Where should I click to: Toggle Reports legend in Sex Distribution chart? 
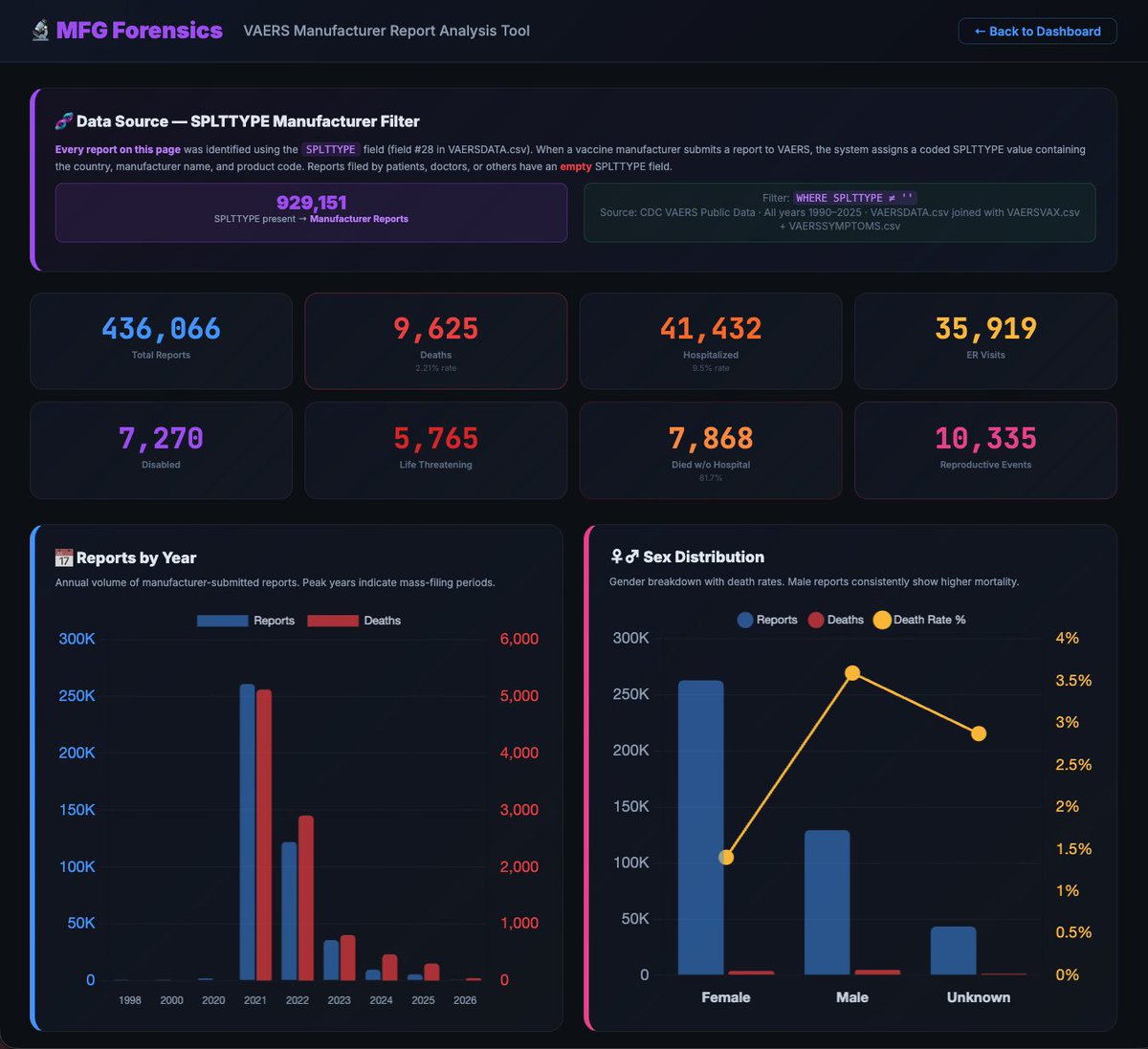pyautogui.click(x=767, y=620)
